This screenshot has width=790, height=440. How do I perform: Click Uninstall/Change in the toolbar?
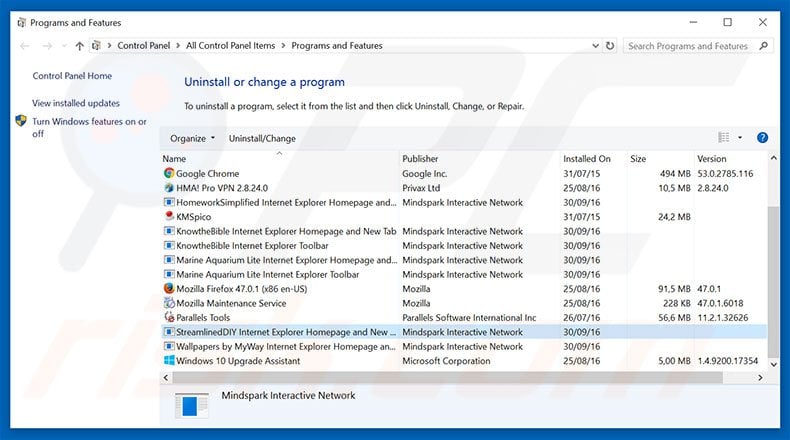(262, 138)
